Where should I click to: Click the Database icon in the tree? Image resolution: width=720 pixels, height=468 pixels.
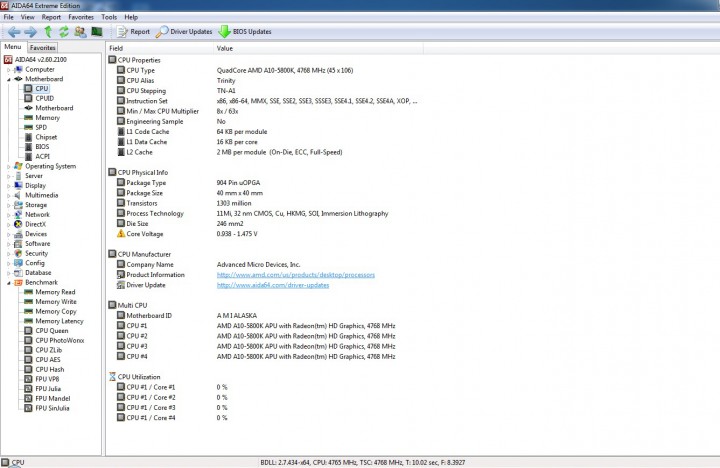[18, 272]
